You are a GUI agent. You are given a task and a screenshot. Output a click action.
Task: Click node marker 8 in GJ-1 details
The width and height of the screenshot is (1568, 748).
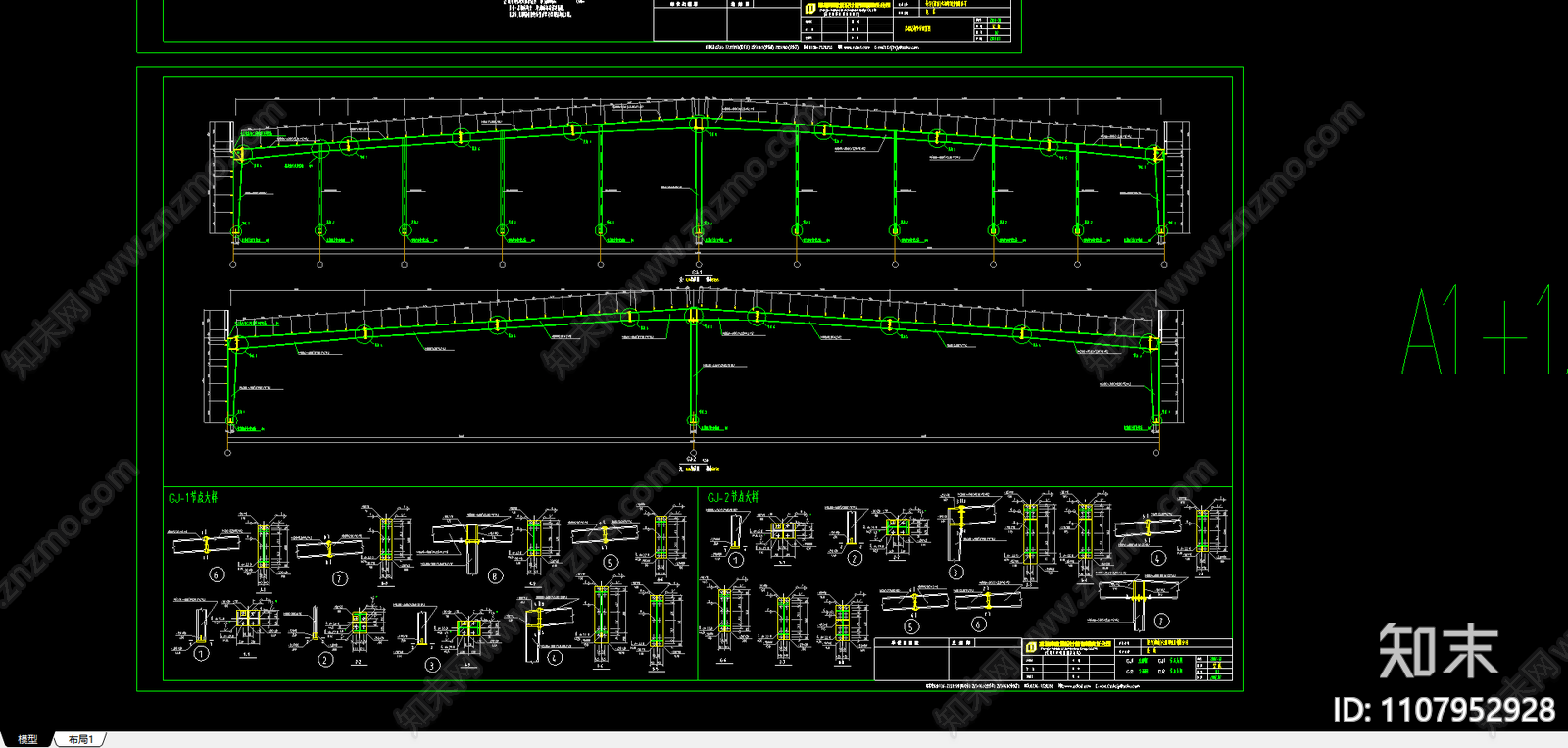(x=495, y=576)
